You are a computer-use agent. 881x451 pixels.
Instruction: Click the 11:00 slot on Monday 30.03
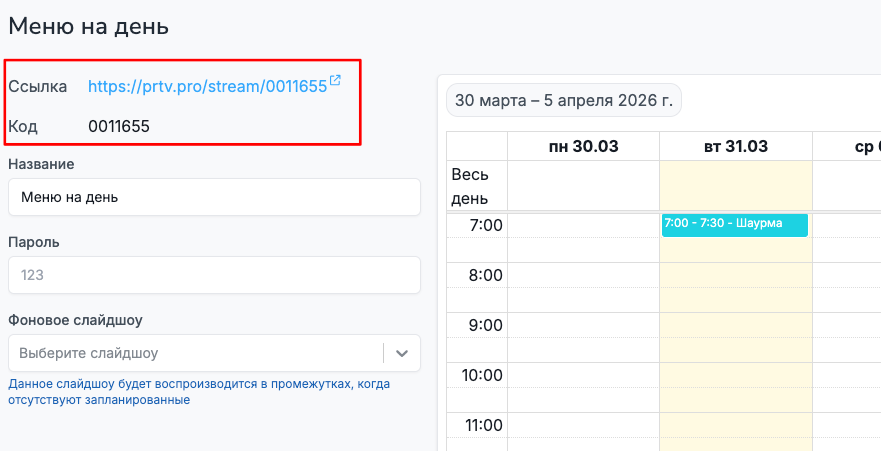(x=583, y=425)
